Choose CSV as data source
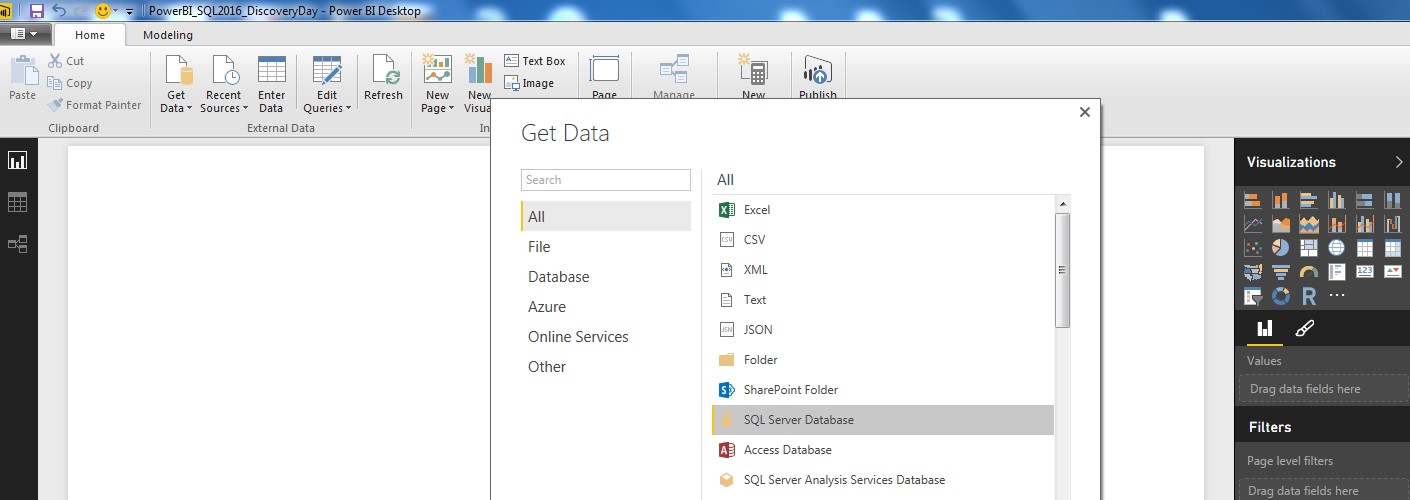 click(x=883, y=240)
